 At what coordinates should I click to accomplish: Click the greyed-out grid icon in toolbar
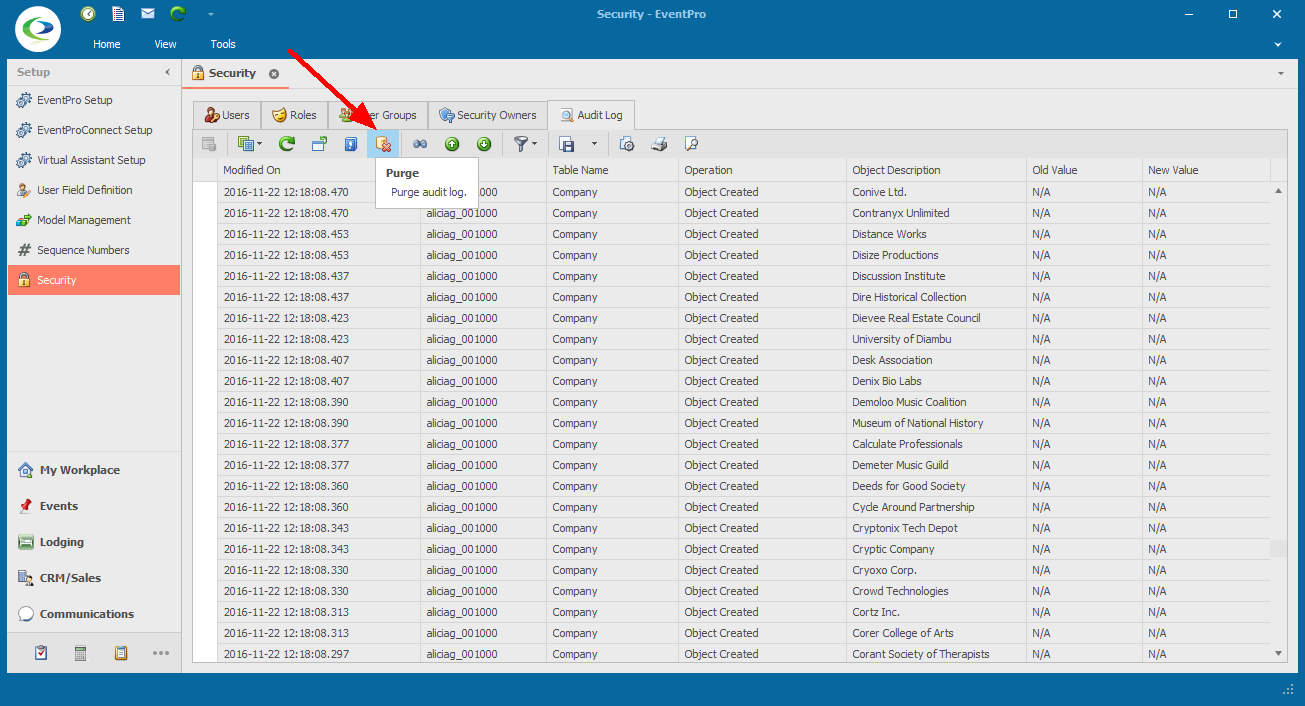coord(209,144)
